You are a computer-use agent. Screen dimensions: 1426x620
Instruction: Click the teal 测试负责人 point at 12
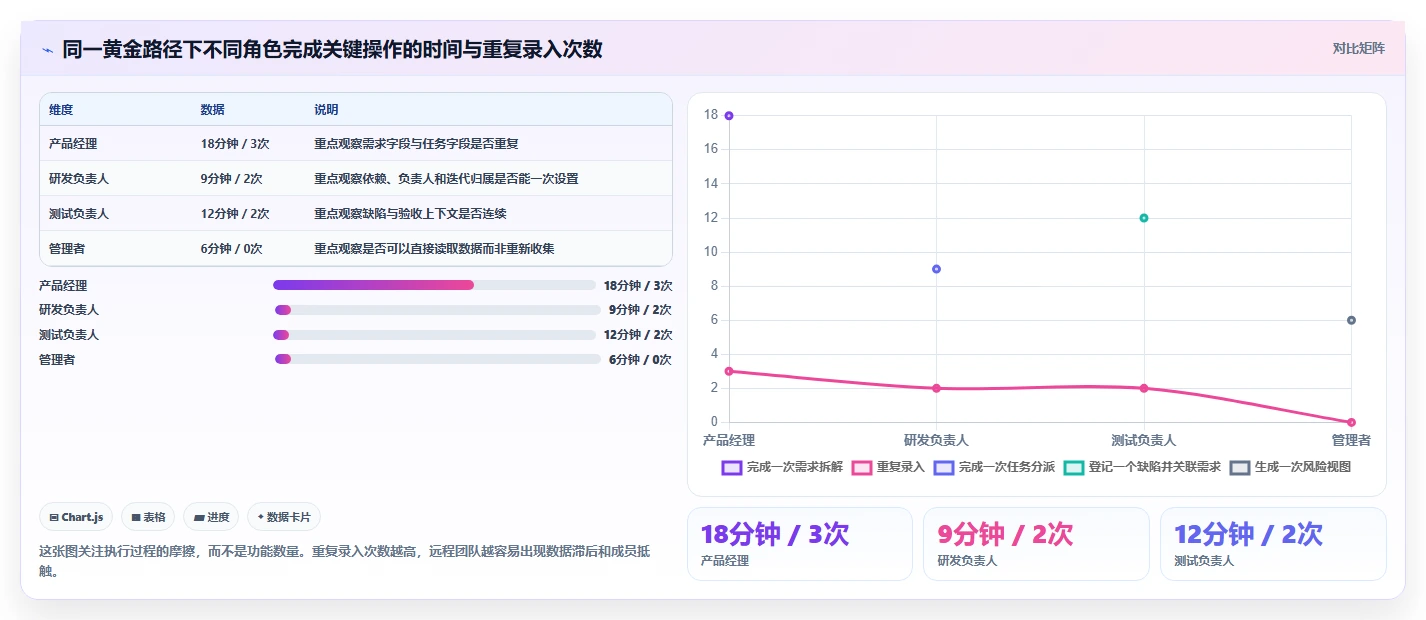(x=1144, y=218)
